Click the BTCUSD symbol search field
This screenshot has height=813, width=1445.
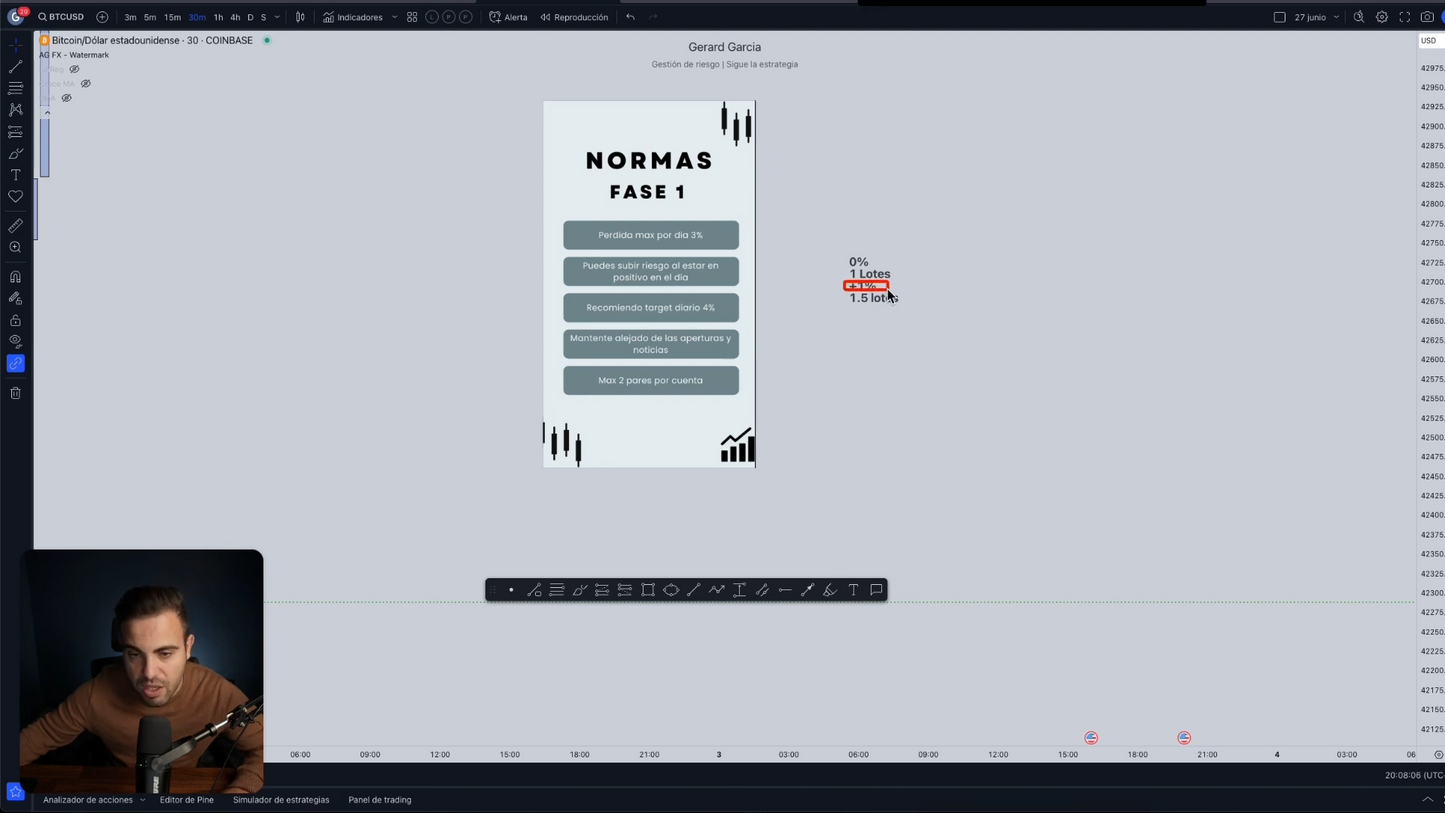pyautogui.click(x=61, y=17)
